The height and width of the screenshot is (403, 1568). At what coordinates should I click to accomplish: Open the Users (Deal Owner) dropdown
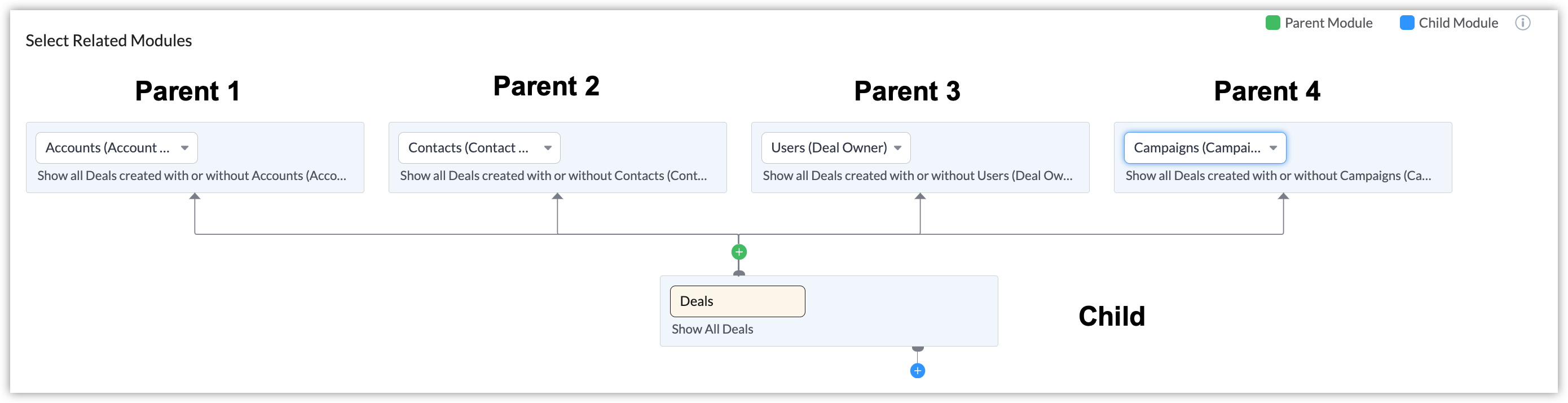pyautogui.click(x=829, y=148)
